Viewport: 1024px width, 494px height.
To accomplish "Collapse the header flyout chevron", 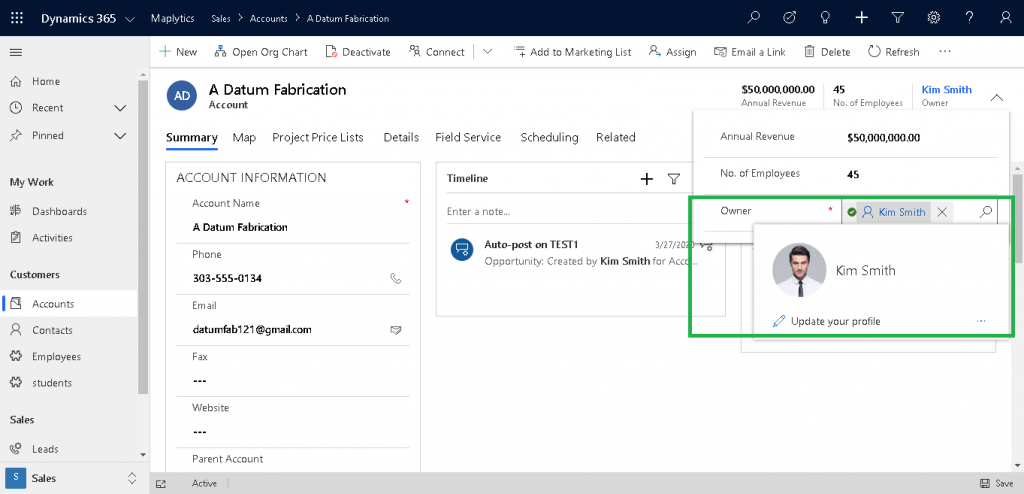I will click(x=997, y=97).
